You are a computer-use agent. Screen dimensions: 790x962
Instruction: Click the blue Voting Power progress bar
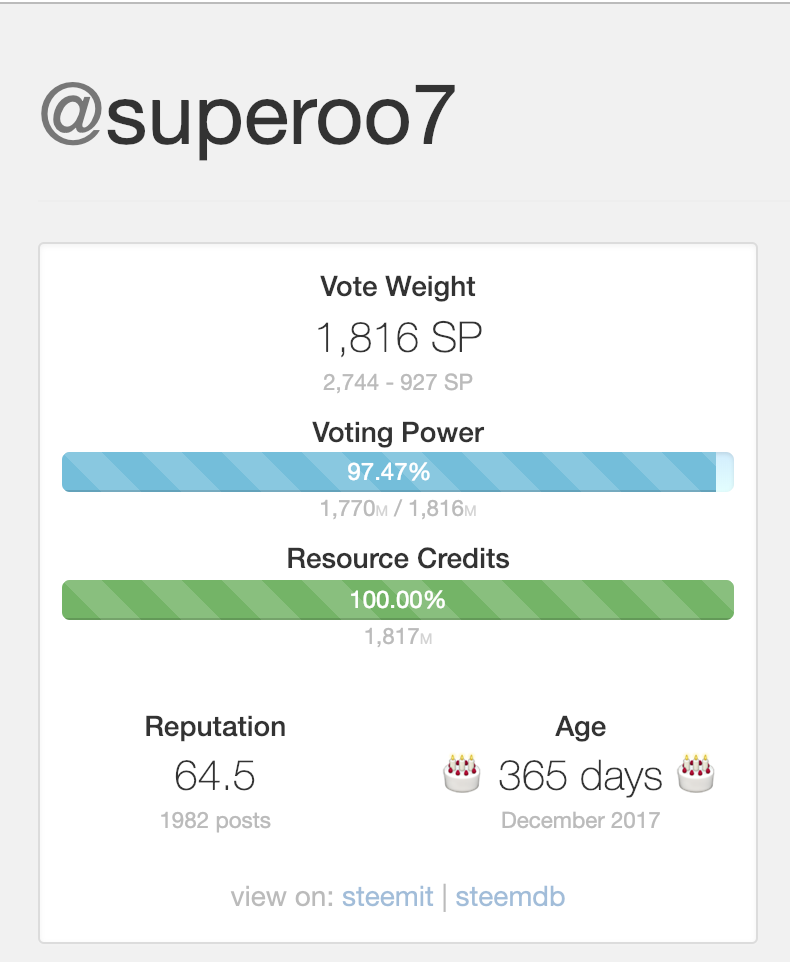tap(397, 471)
